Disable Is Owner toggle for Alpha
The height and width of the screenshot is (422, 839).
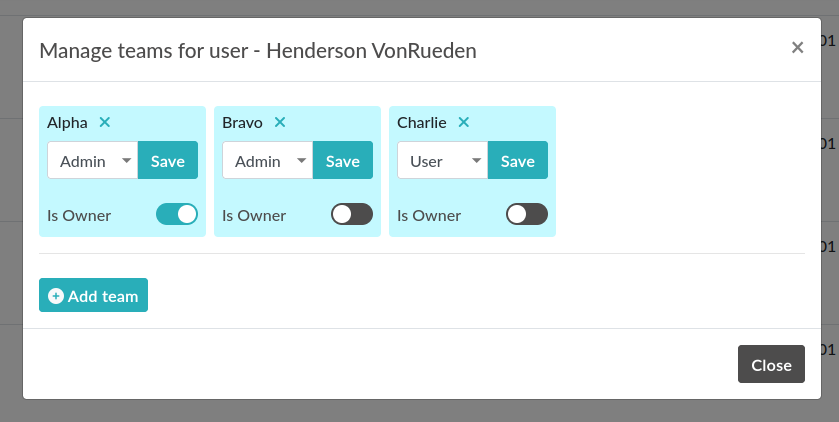click(x=177, y=214)
